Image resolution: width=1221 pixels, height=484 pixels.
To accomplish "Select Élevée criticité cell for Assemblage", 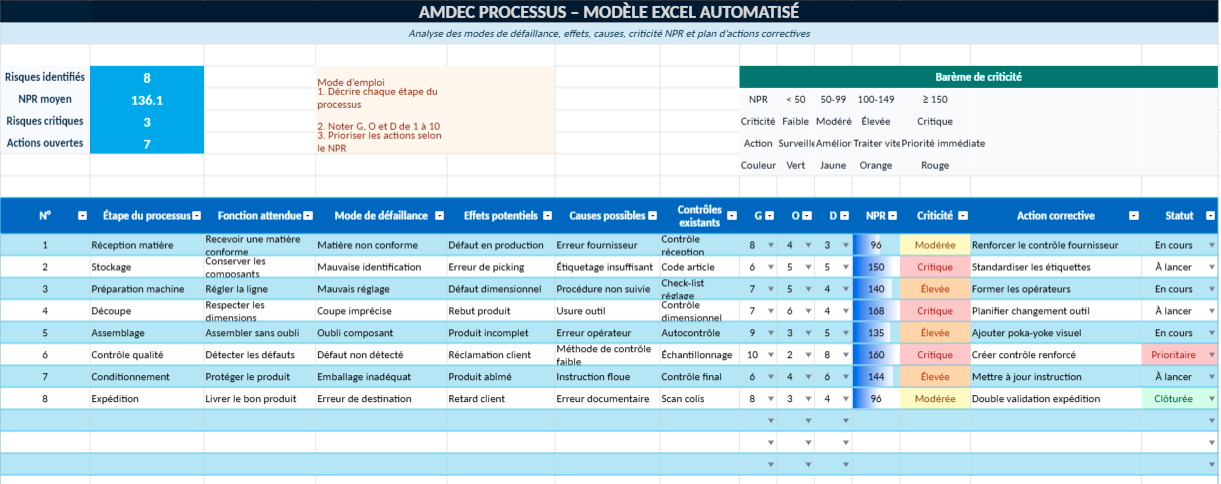I will pos(935,333).
